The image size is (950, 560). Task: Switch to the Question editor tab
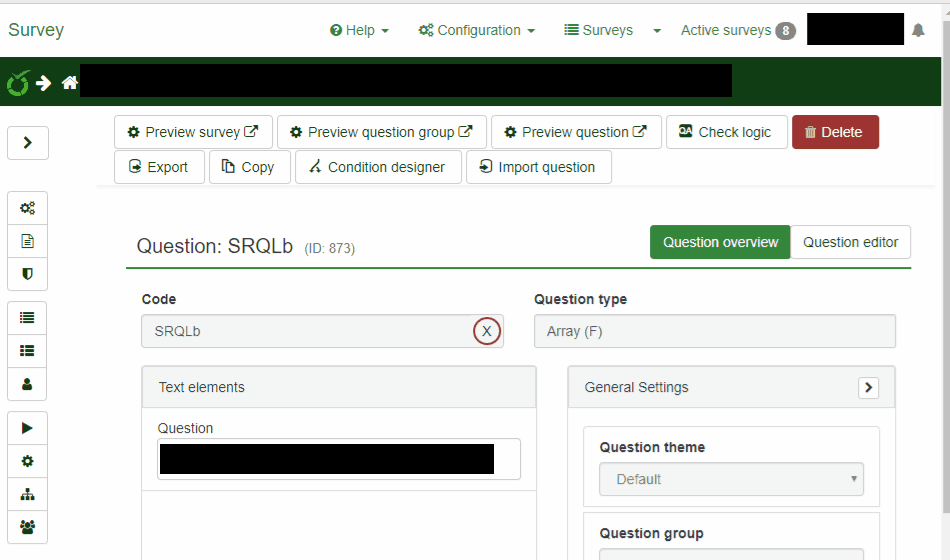click(x=850, y=242)
